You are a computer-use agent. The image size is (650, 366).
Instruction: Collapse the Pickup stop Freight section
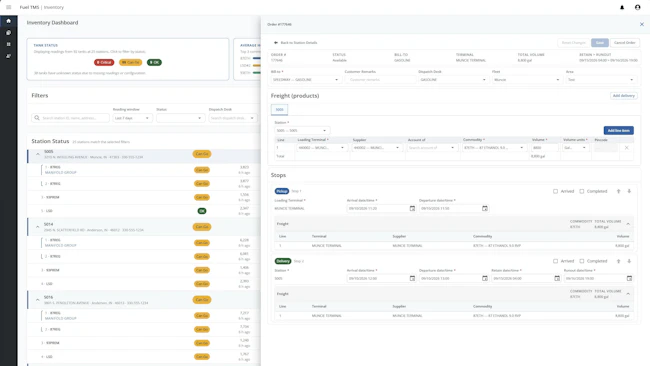tap(628, 224)
